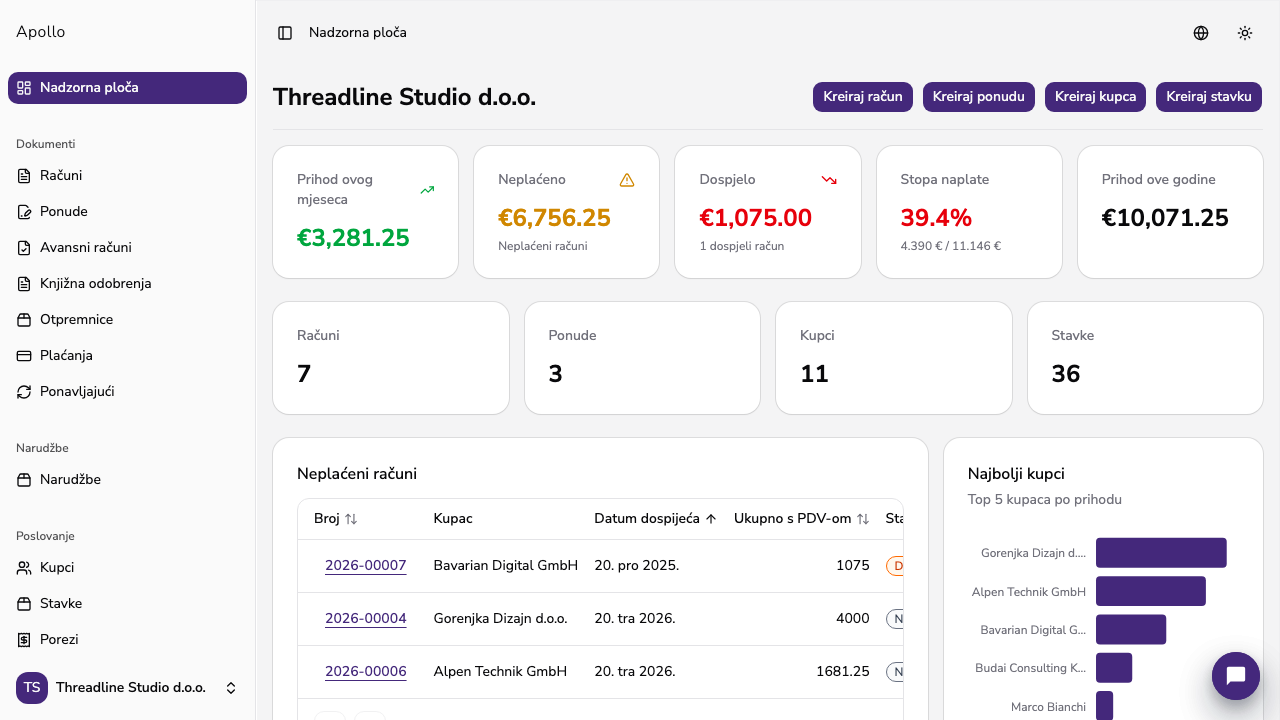This screenshot has width=1280, height=720.
Task: Open the chat bubble widget
Action: [1236, 676]
